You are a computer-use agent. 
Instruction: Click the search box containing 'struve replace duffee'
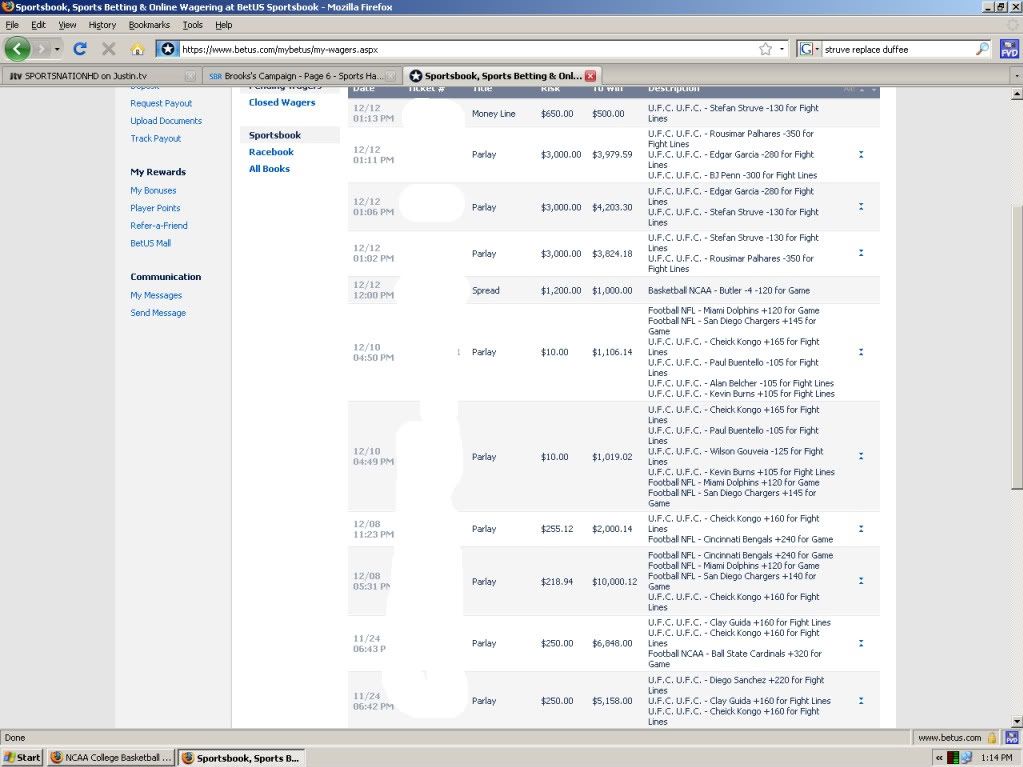click(898, 49)
